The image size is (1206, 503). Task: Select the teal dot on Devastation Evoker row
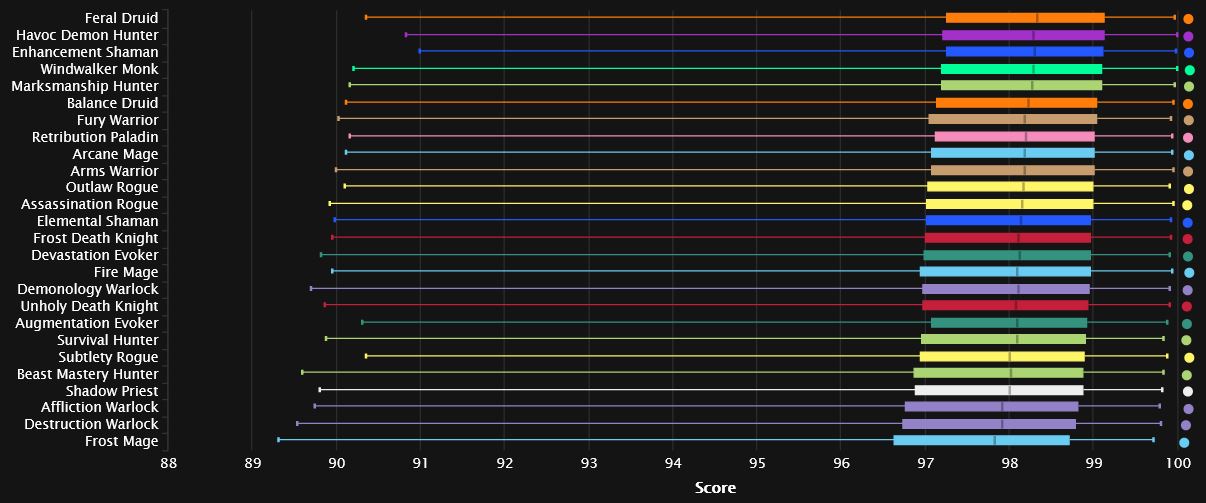[1187, 257]
